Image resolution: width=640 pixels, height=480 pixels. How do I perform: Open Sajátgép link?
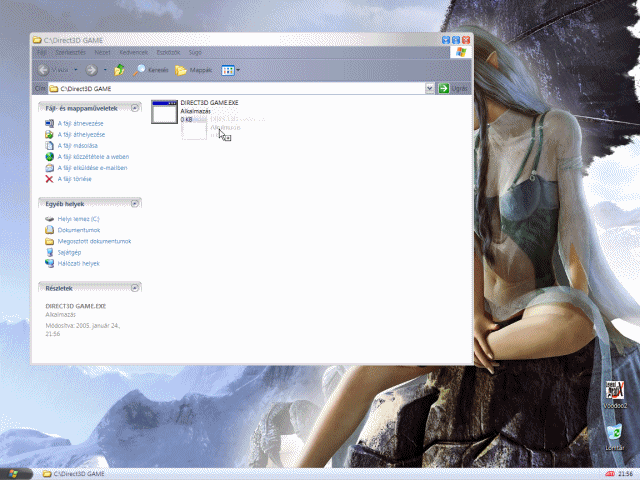[x=69, y=252]
